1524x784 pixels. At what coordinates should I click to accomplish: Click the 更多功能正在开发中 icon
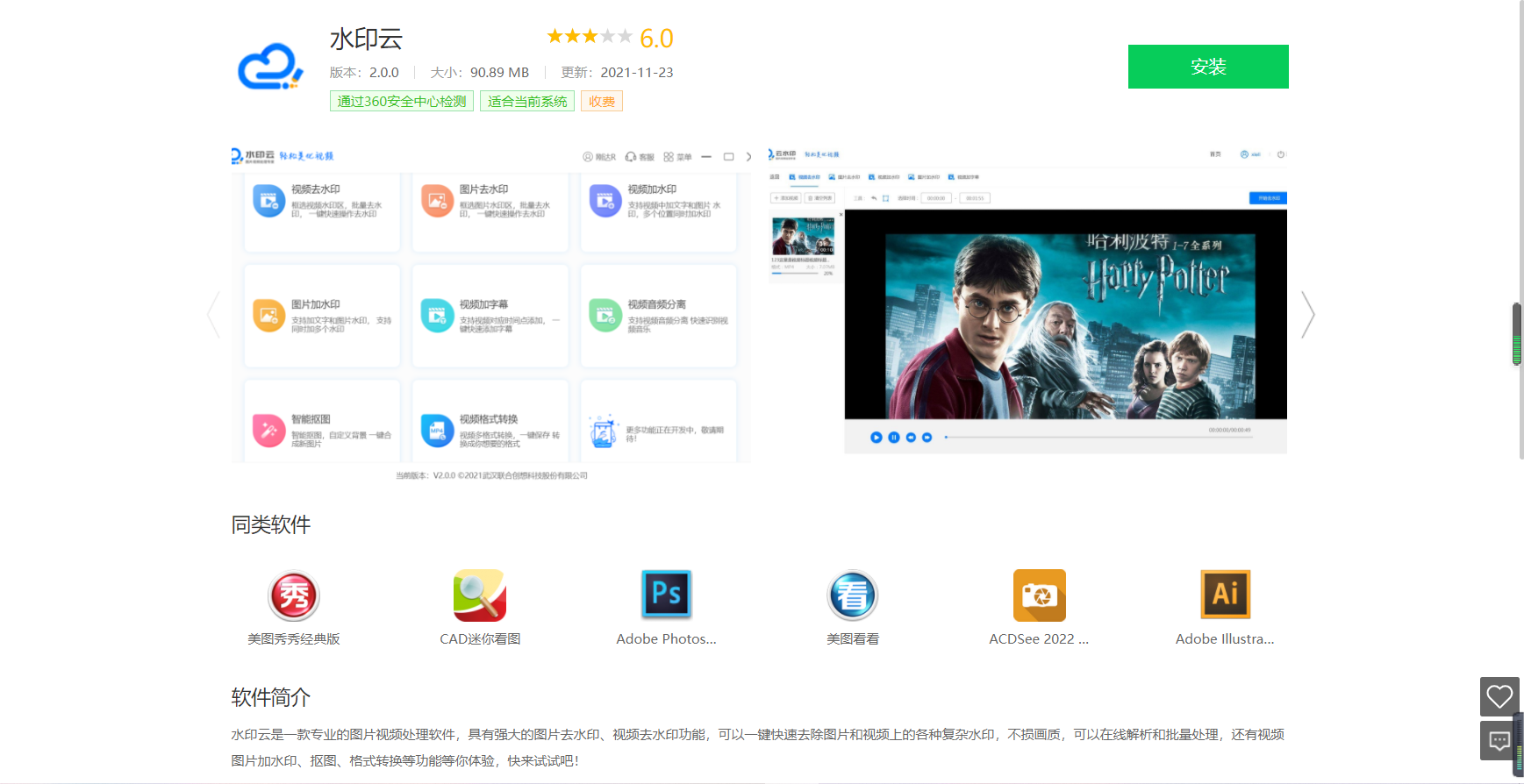[603, 431]
